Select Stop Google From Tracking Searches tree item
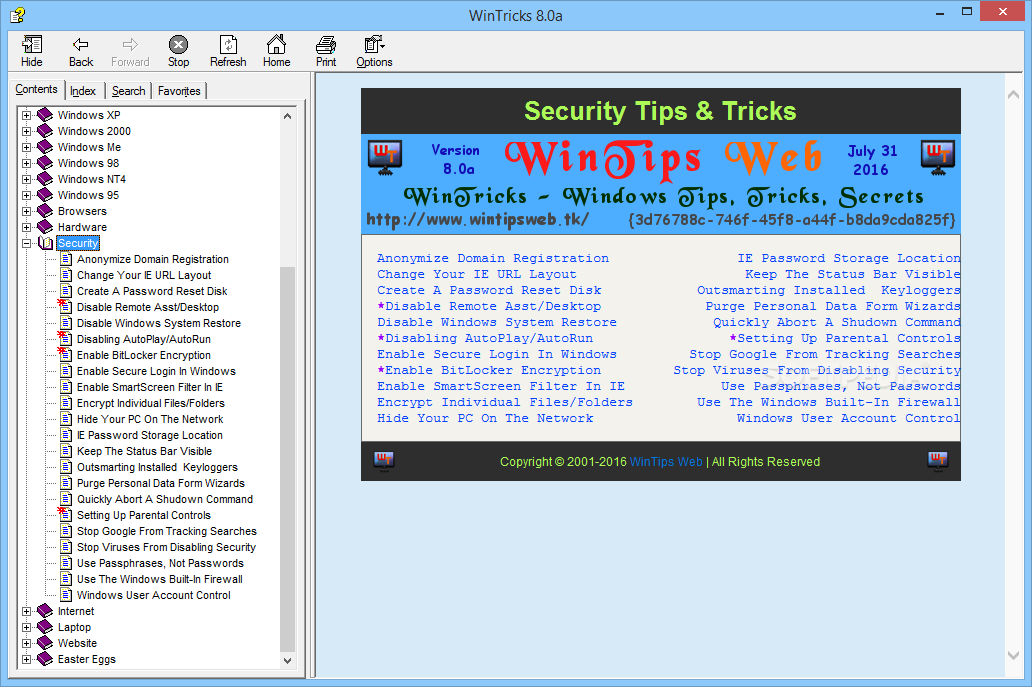The image size is (1032, 687). point(167,531)
